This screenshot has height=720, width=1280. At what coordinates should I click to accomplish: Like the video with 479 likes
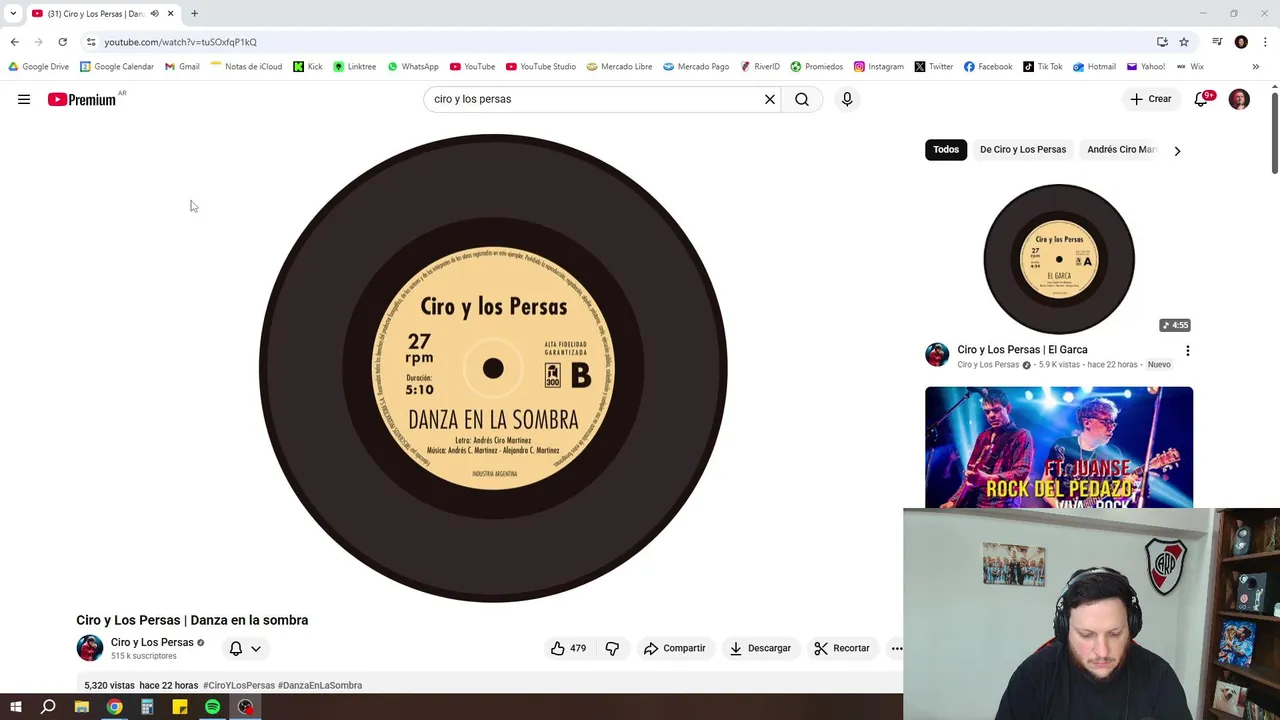click(568, 648)
